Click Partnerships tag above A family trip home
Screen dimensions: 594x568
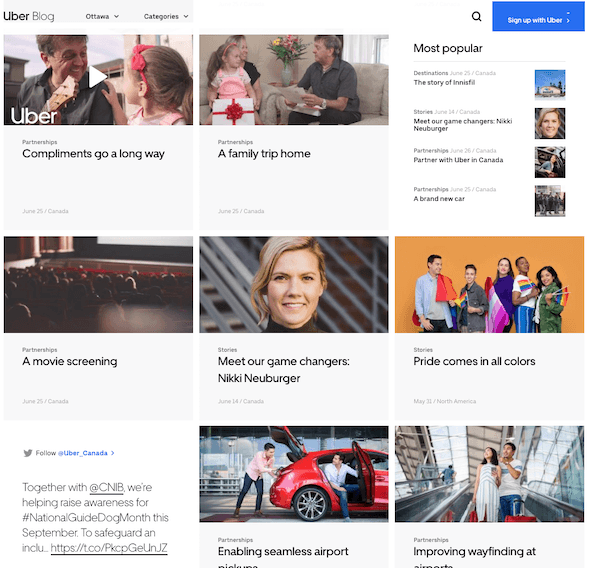pyautogui.click(x=235, y=142)
